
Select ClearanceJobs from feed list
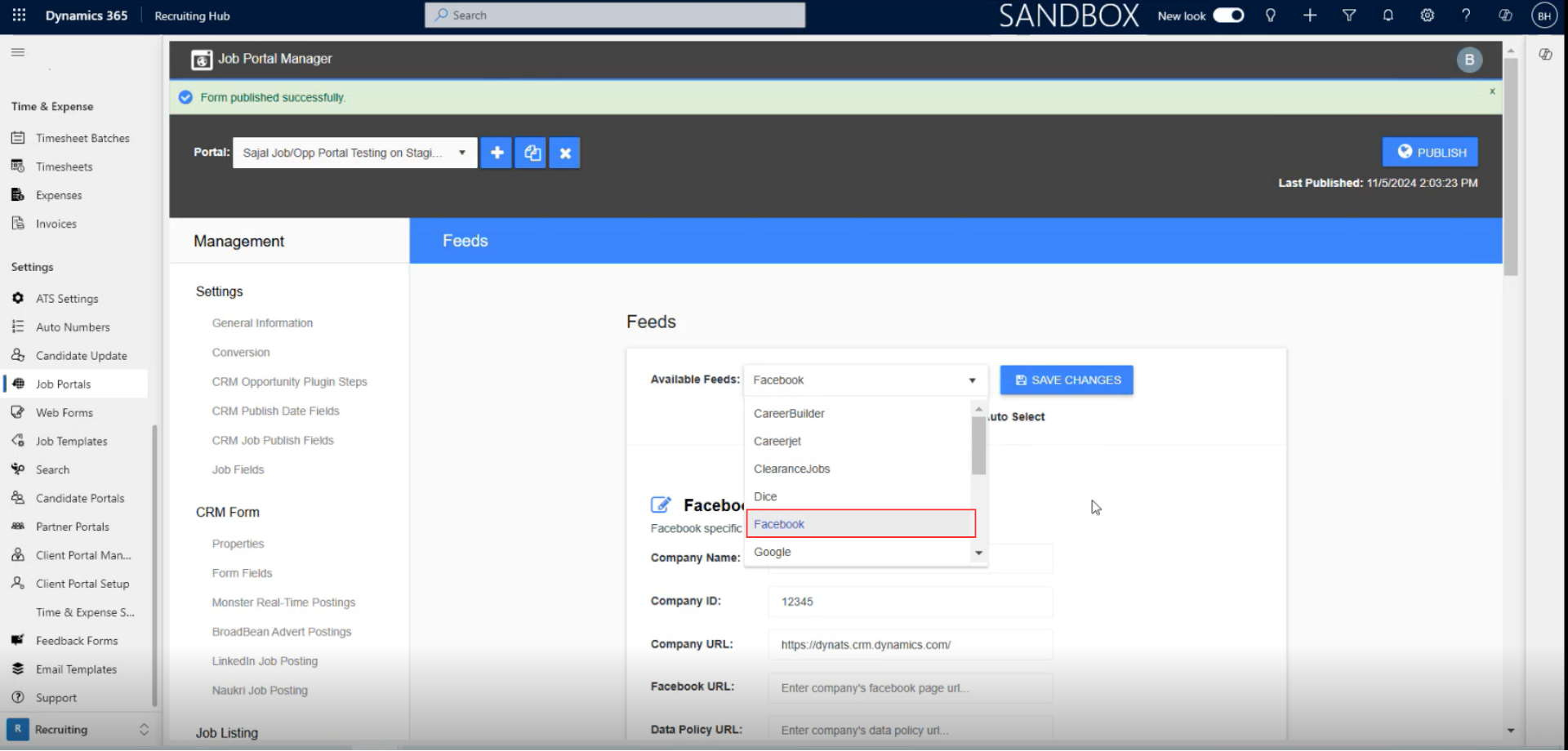point(857,469)
